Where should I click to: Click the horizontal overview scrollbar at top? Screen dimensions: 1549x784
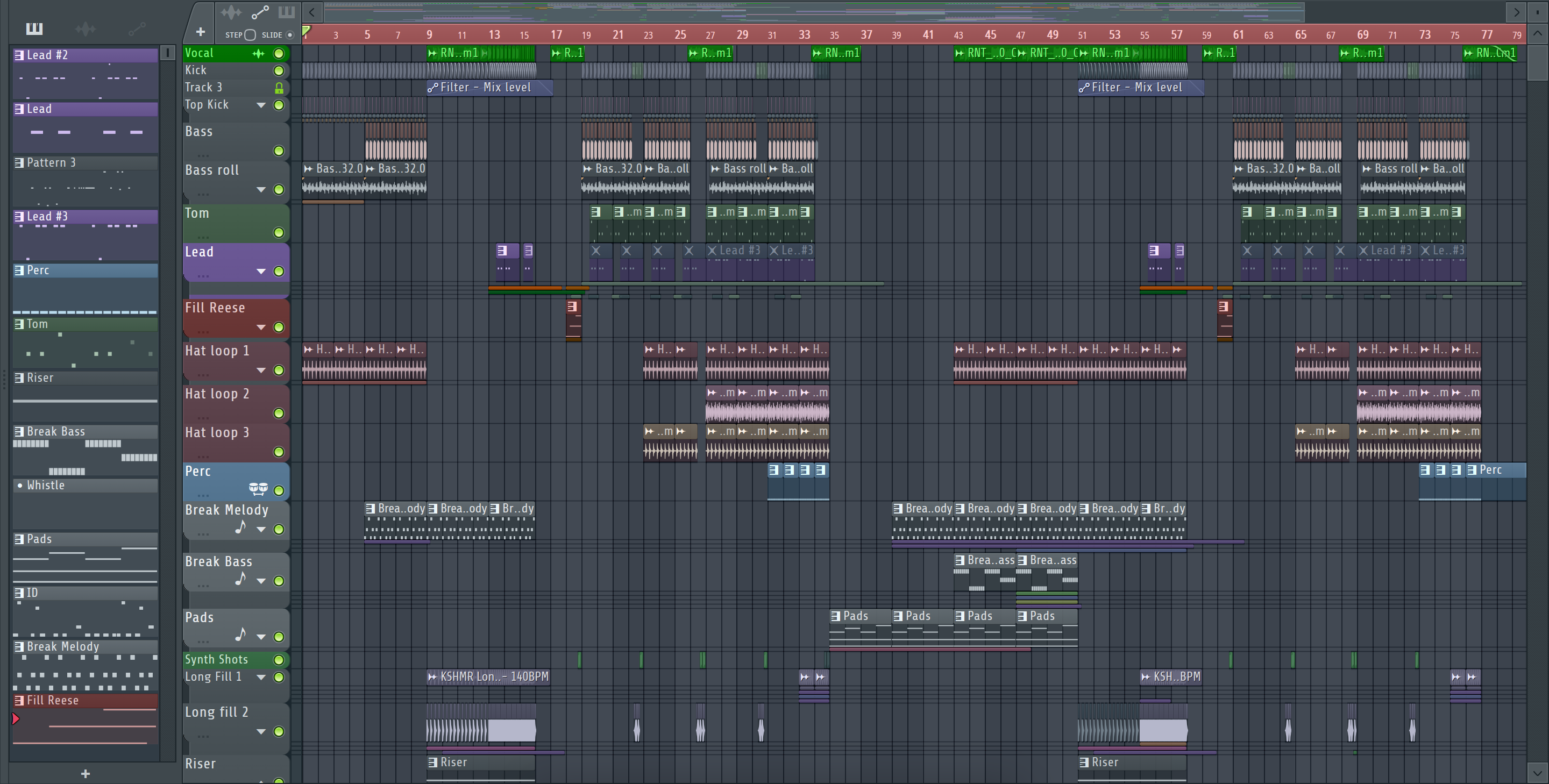coord(814,11)
